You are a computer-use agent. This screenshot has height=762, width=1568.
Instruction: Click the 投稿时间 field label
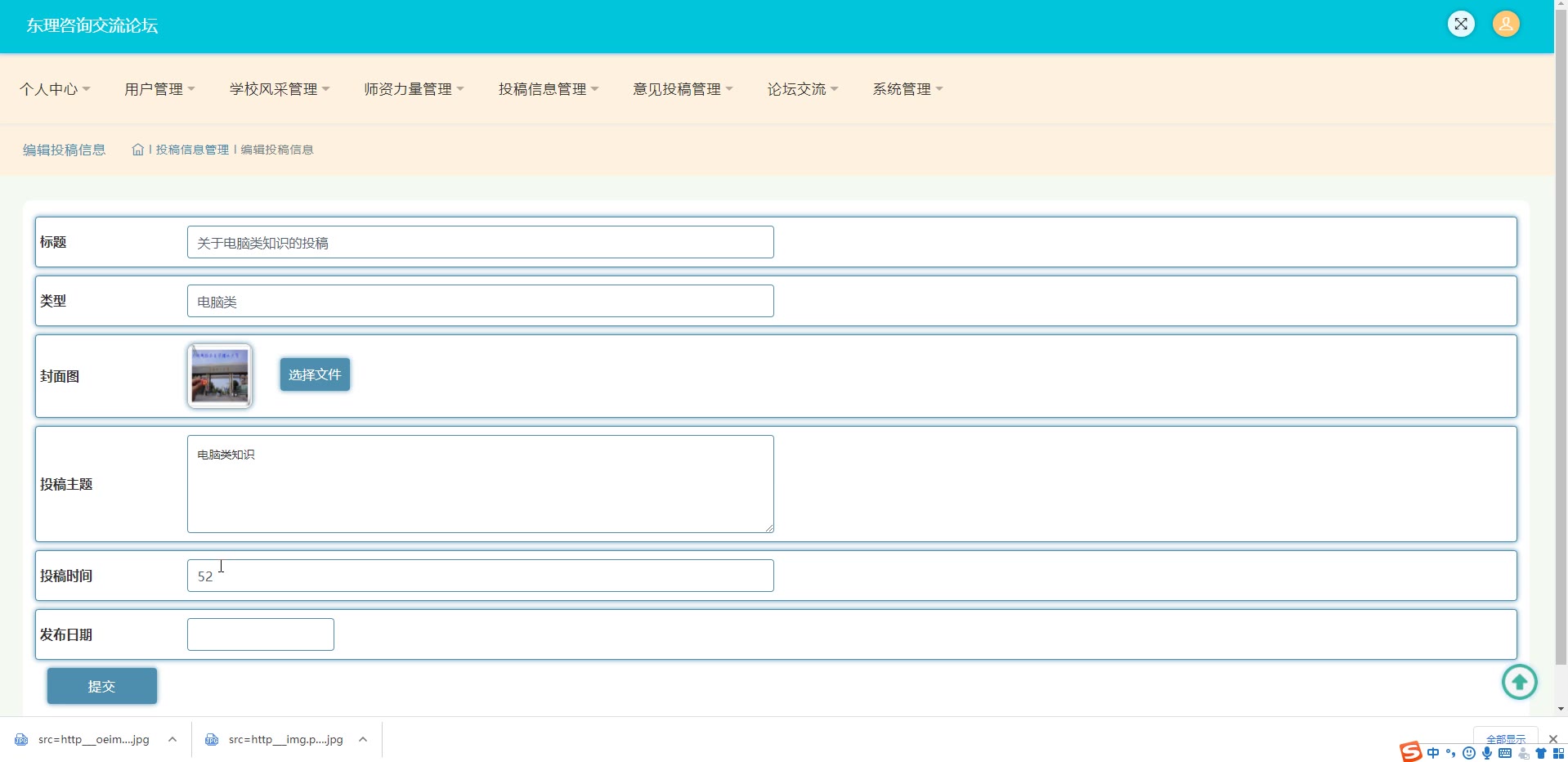coord(66,576)
